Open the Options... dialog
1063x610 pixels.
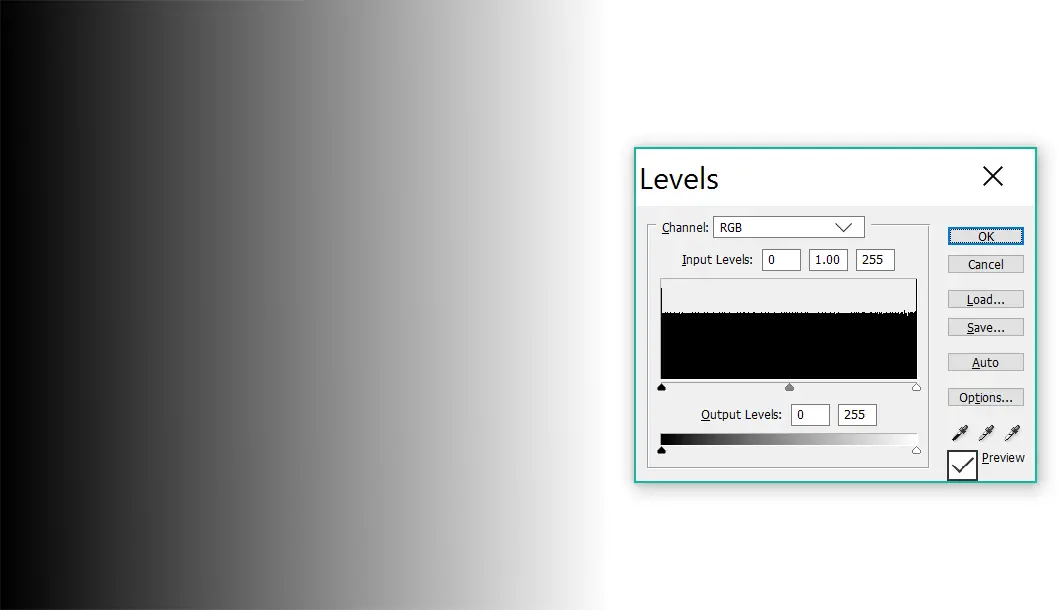pos(986,397)
